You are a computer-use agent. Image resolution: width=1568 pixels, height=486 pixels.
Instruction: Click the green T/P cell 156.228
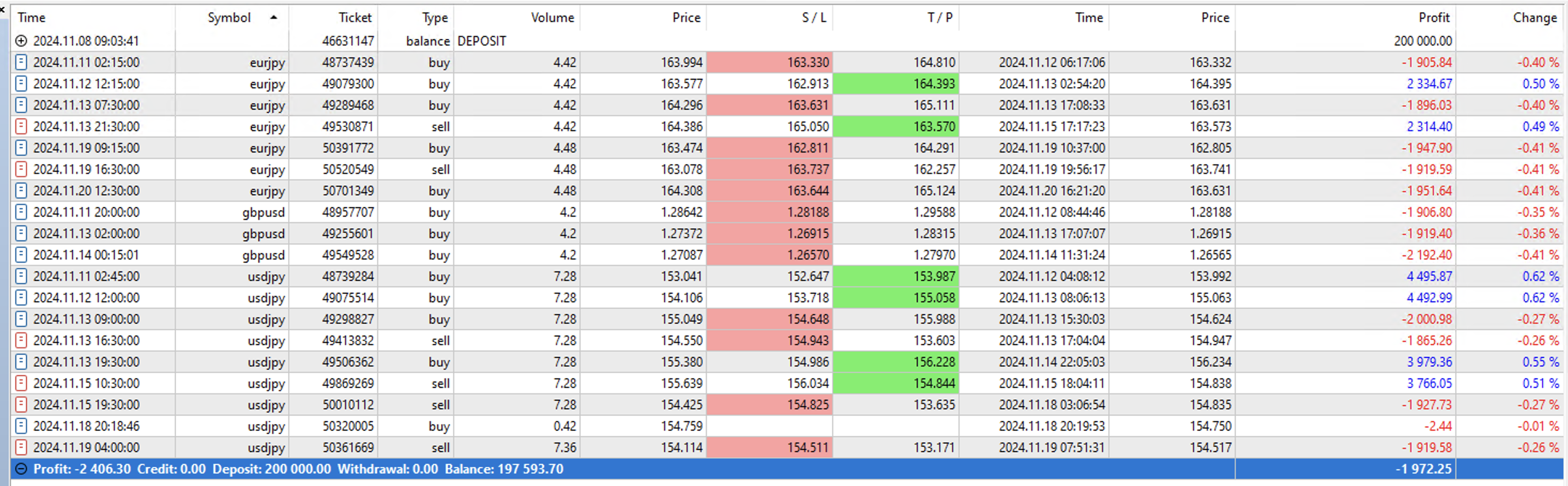pos(896,361)
